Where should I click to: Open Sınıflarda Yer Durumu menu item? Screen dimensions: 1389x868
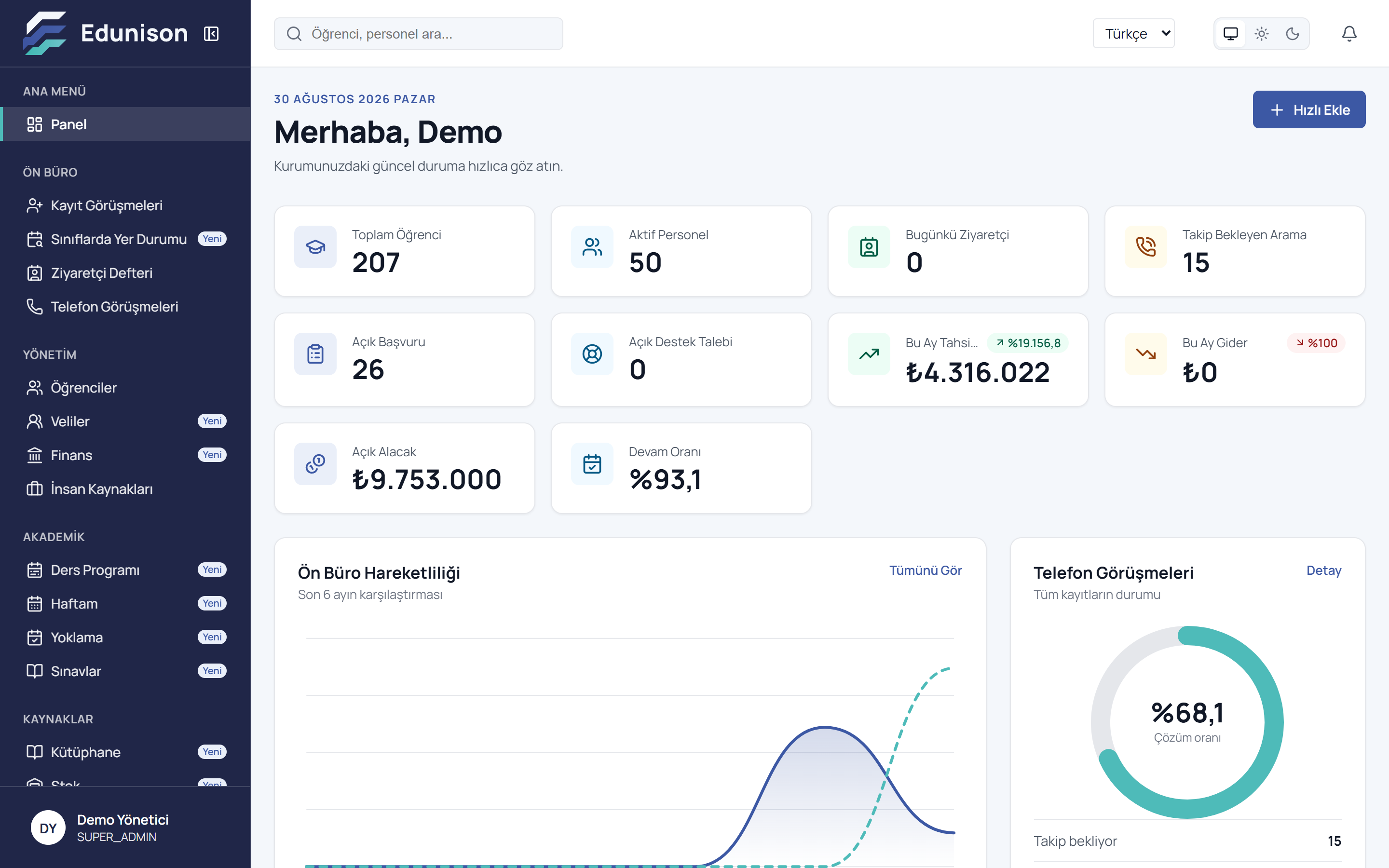click(126, 239)
